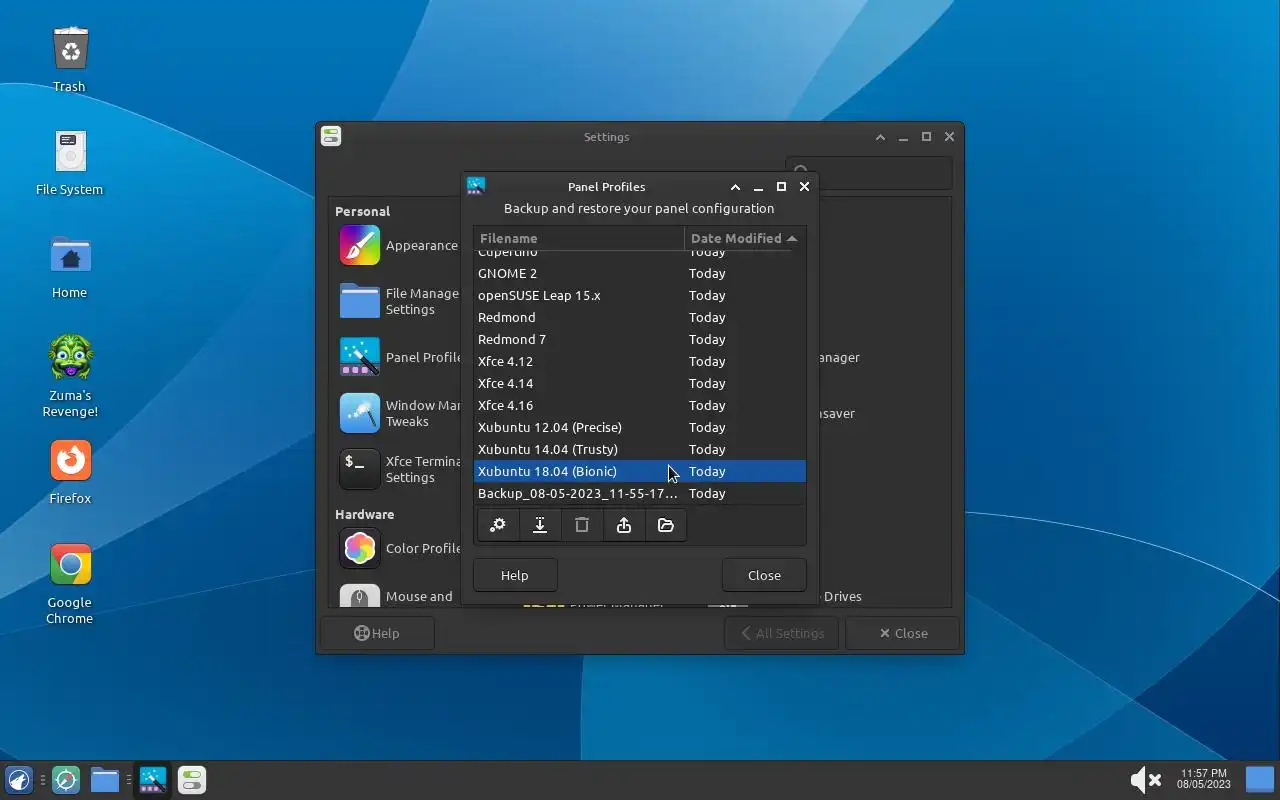Select the GNOME 2 profile
This screenshot has height=800, width=1280.
640,273
